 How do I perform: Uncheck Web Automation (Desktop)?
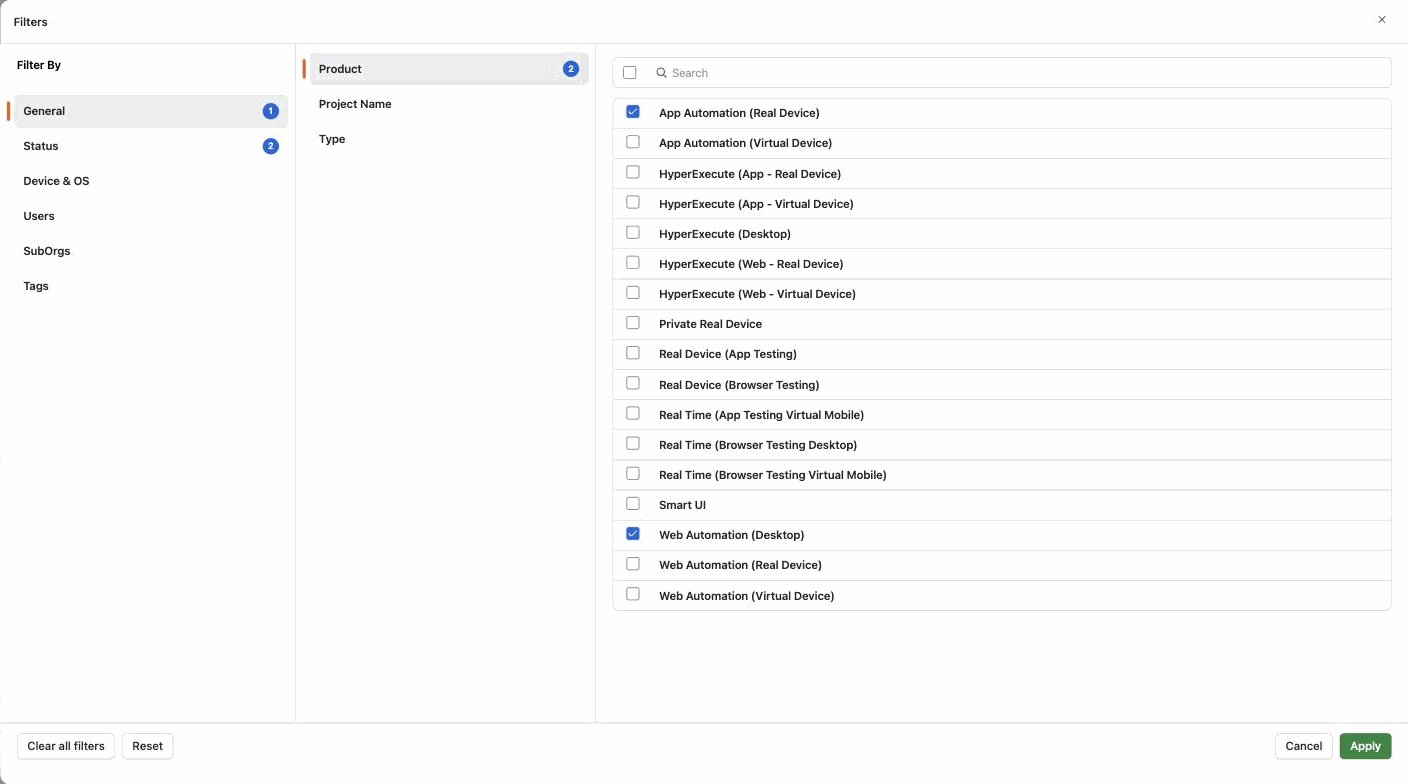click(x=633, y=534)
